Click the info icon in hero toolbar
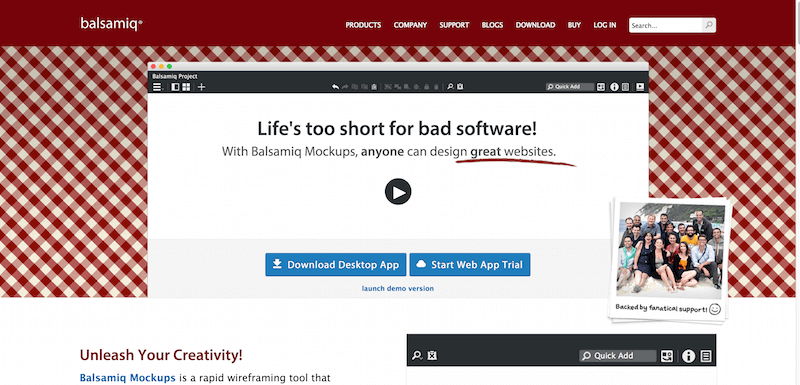This screenshot has width=800, height=385. click(x=614, y=87)
